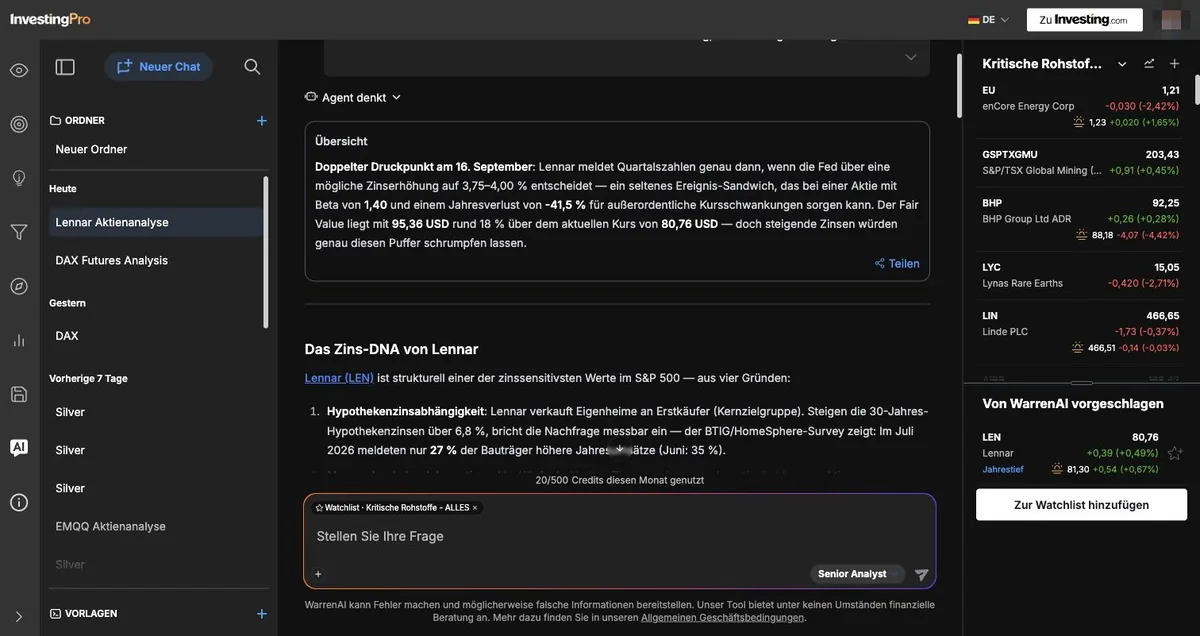
Task: Select the Lennar Aktienanalyse chat
Action: (x=156, y=222)
